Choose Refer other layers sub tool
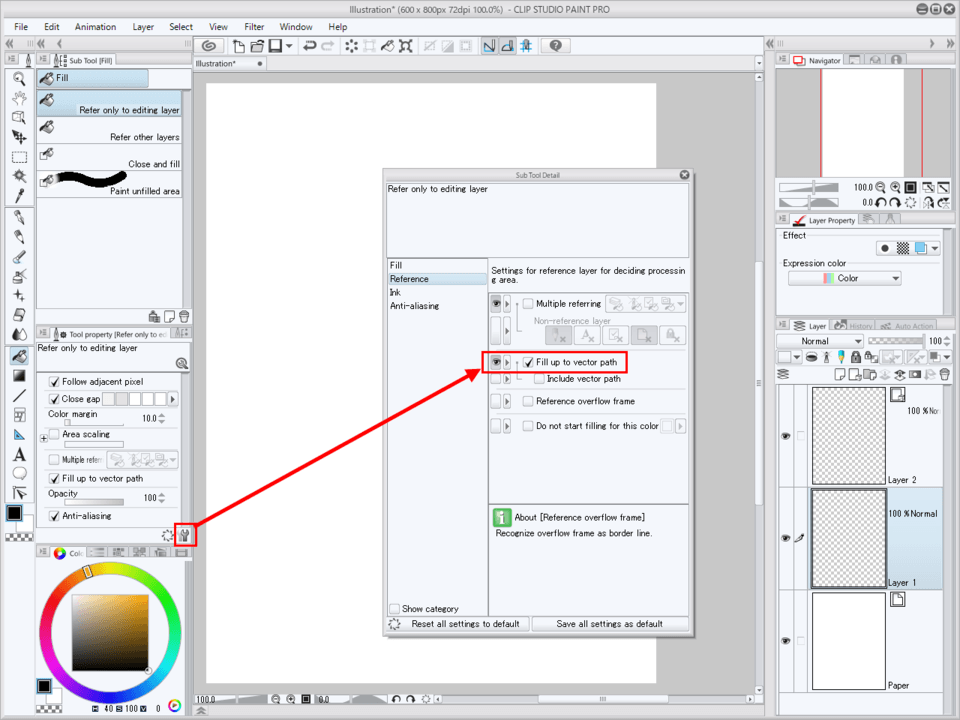The image size is (960, 720). [110, 130]
